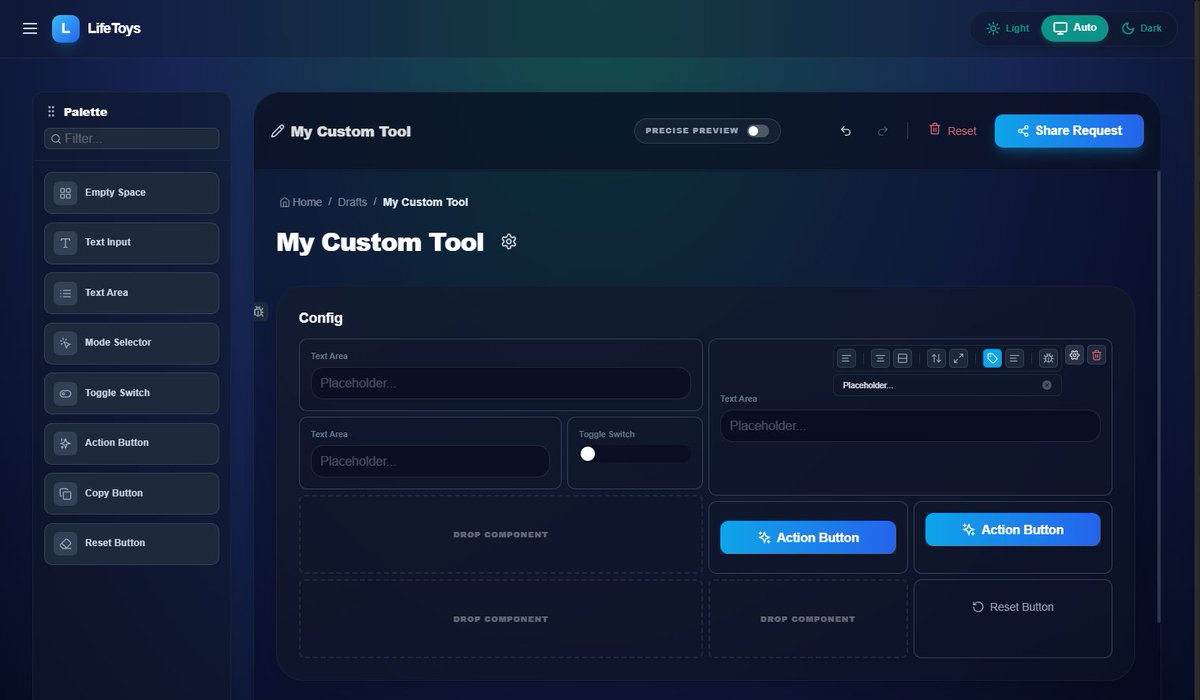Open the component settings gear icon
This screenshot has height=700, width=1200.
(1075, 355)
